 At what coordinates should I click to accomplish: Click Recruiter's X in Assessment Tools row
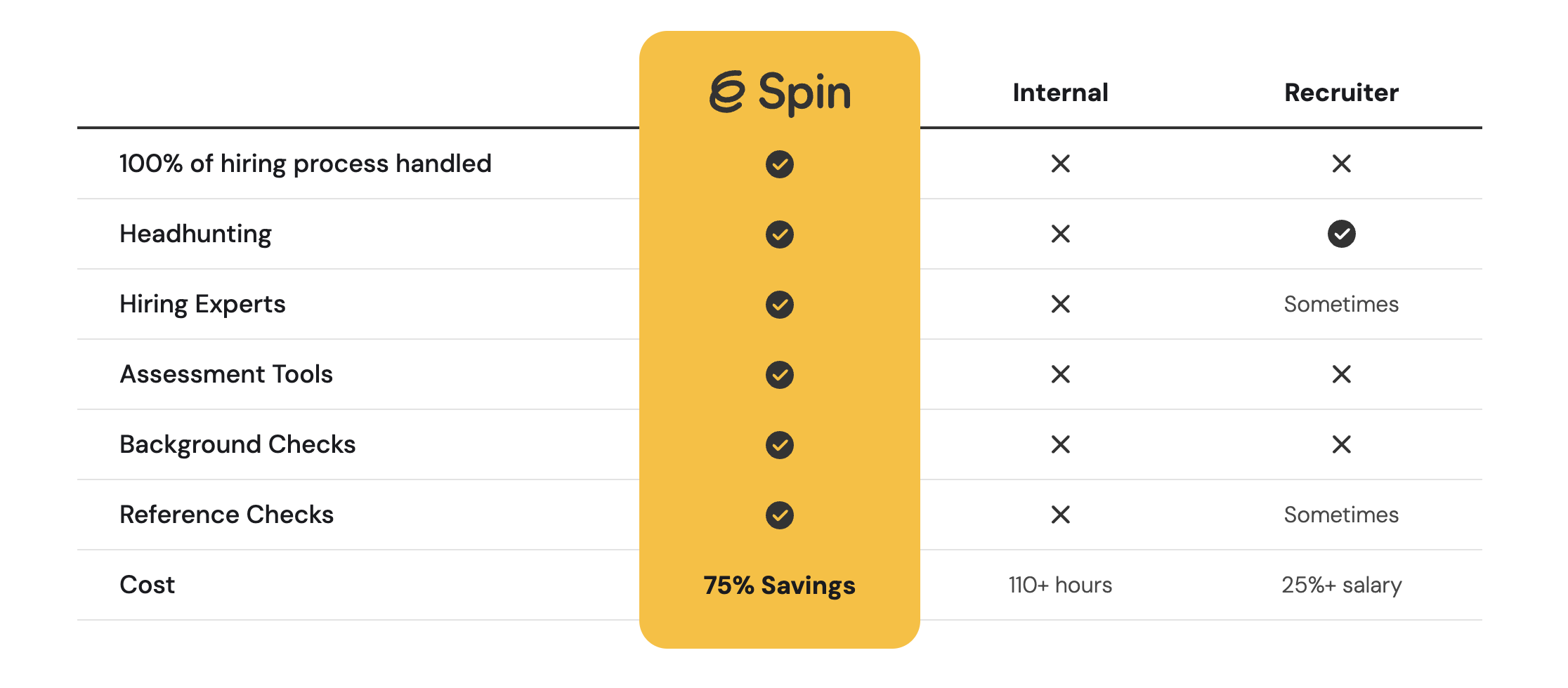point(1341,374)
